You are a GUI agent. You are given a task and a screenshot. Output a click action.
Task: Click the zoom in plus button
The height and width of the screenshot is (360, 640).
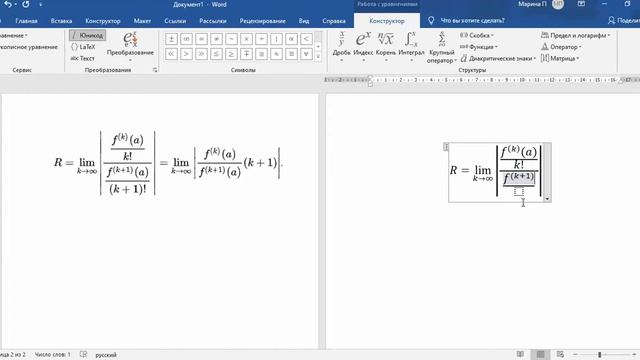634,355
